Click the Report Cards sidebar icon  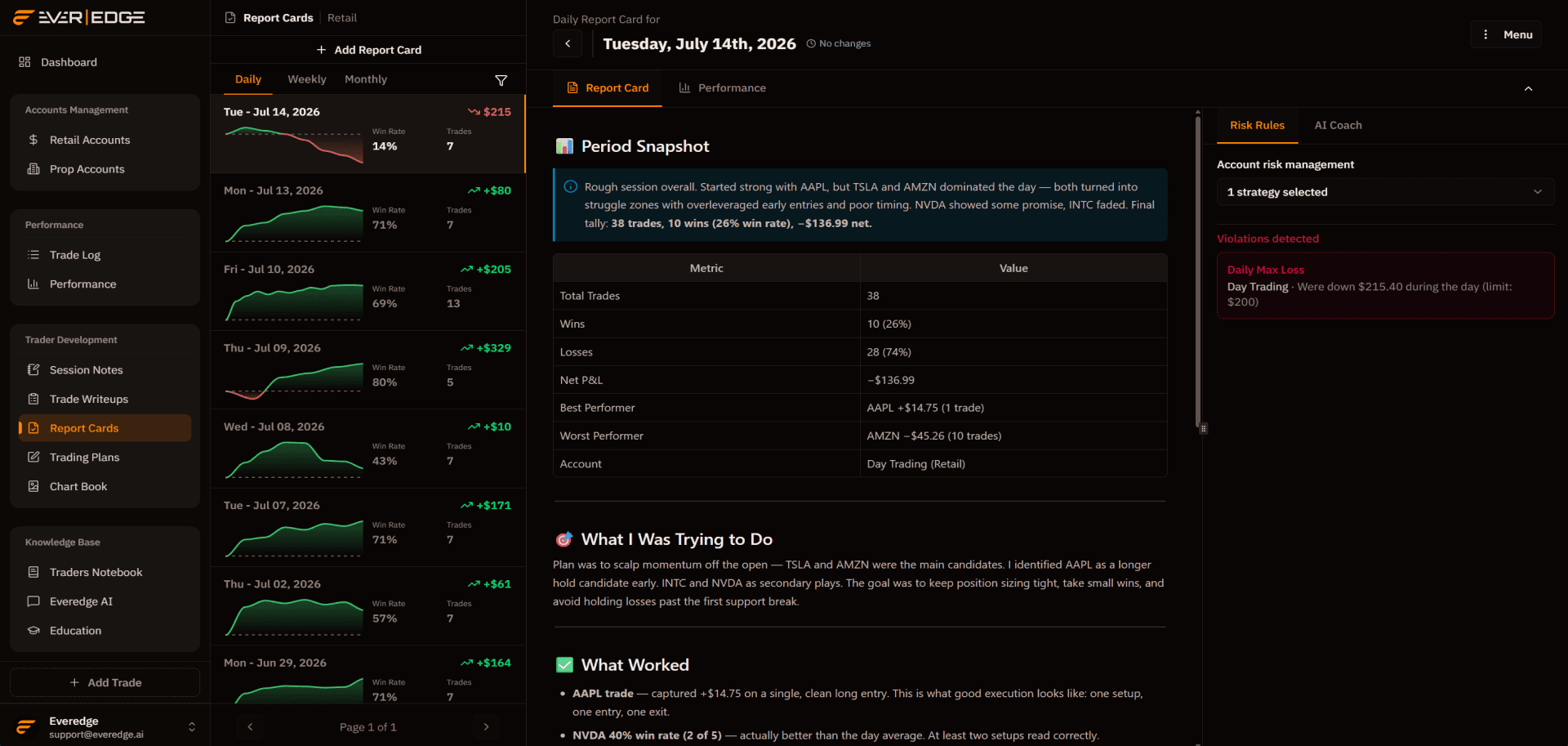coord(33,428)
